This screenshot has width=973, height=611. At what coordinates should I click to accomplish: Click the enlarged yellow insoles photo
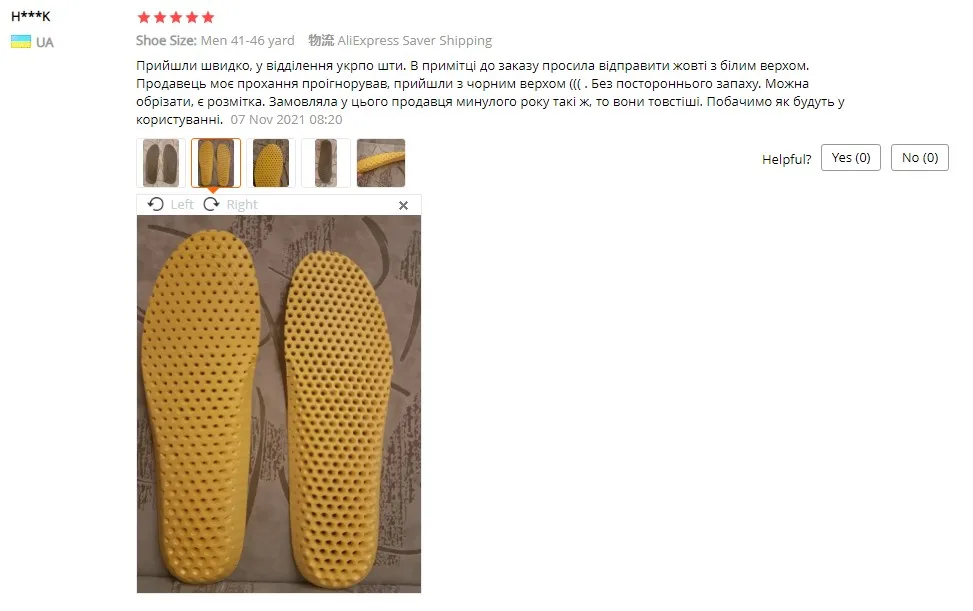279,404
